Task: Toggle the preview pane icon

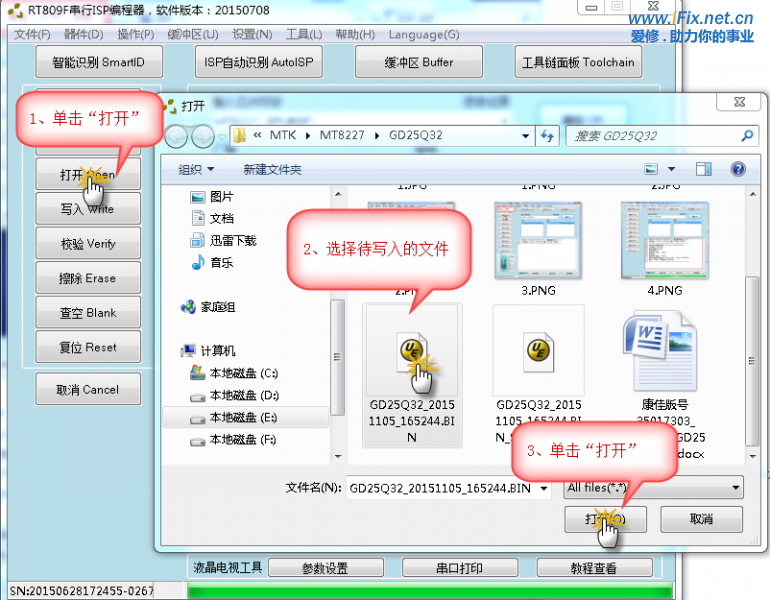Action: [703, 169]
